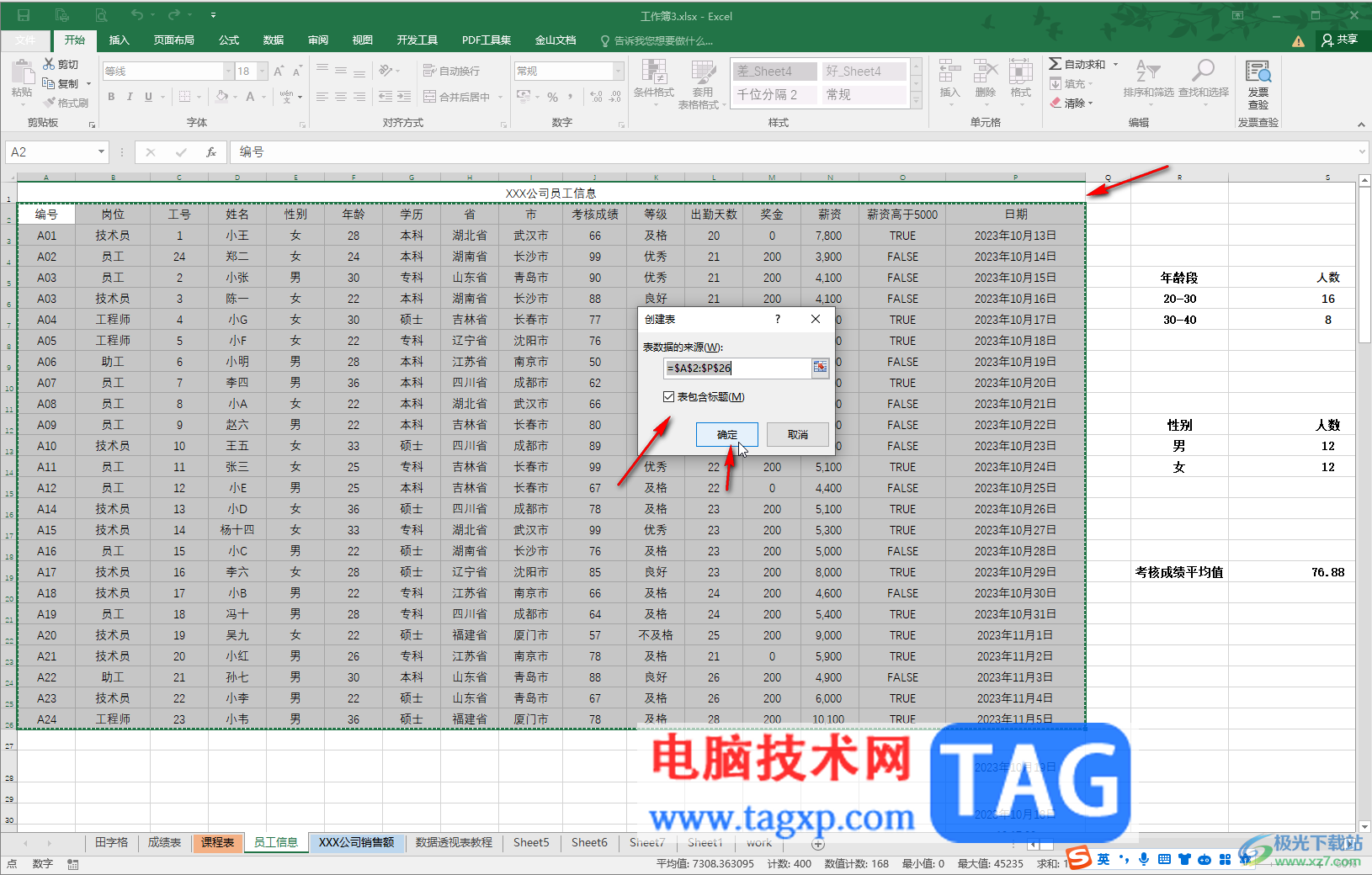Viewport: 1372px width, 875px height.
Task: Open the 文件 tab
Action: click(25, 40)
